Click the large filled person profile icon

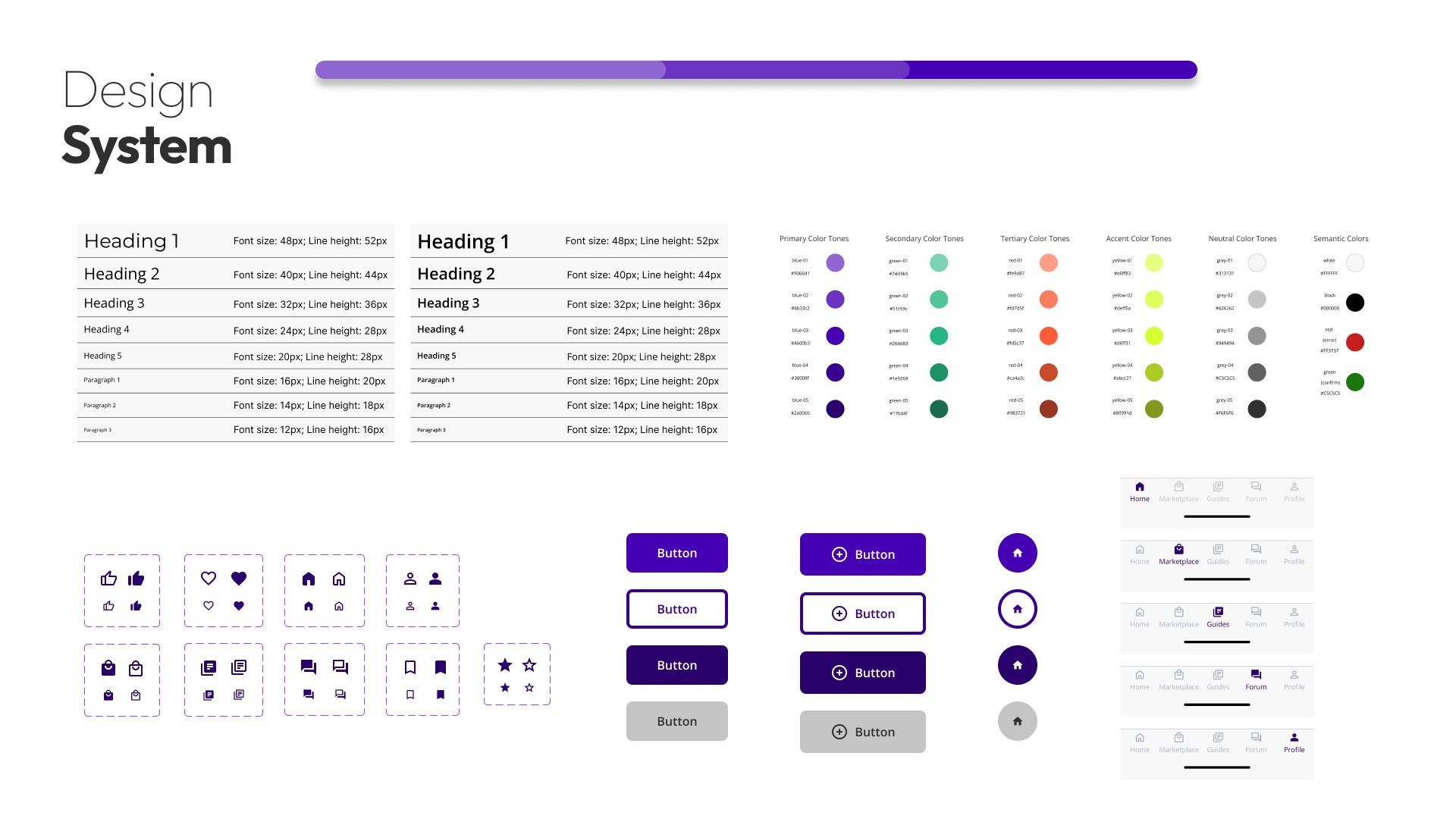(435, 579)
